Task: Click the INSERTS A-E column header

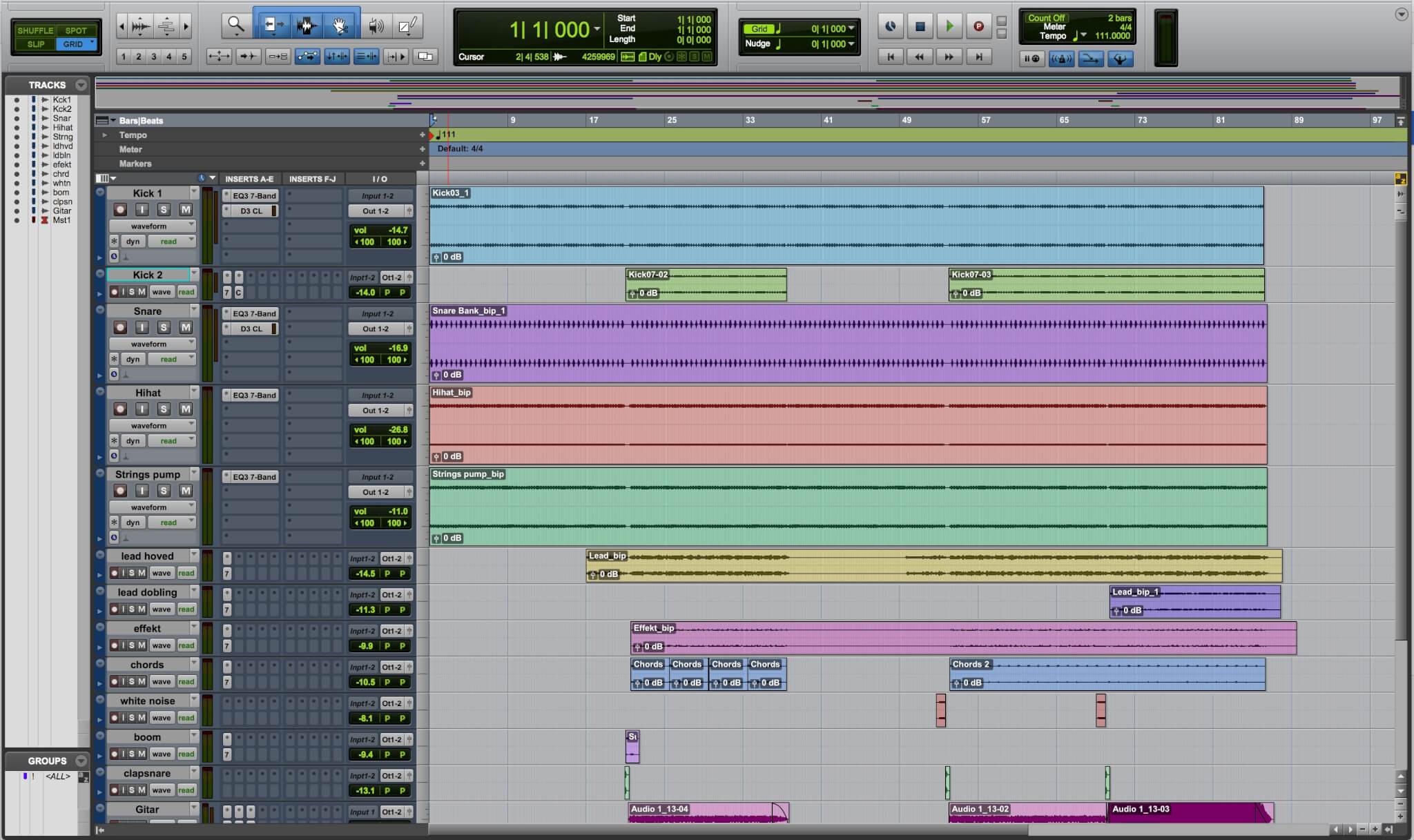Action: [x=249, y=179]
